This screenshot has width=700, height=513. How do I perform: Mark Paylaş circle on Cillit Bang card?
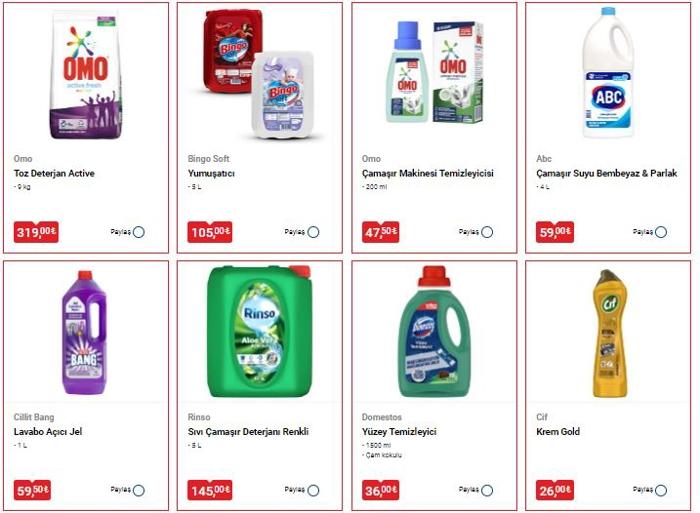coord(139,491)
